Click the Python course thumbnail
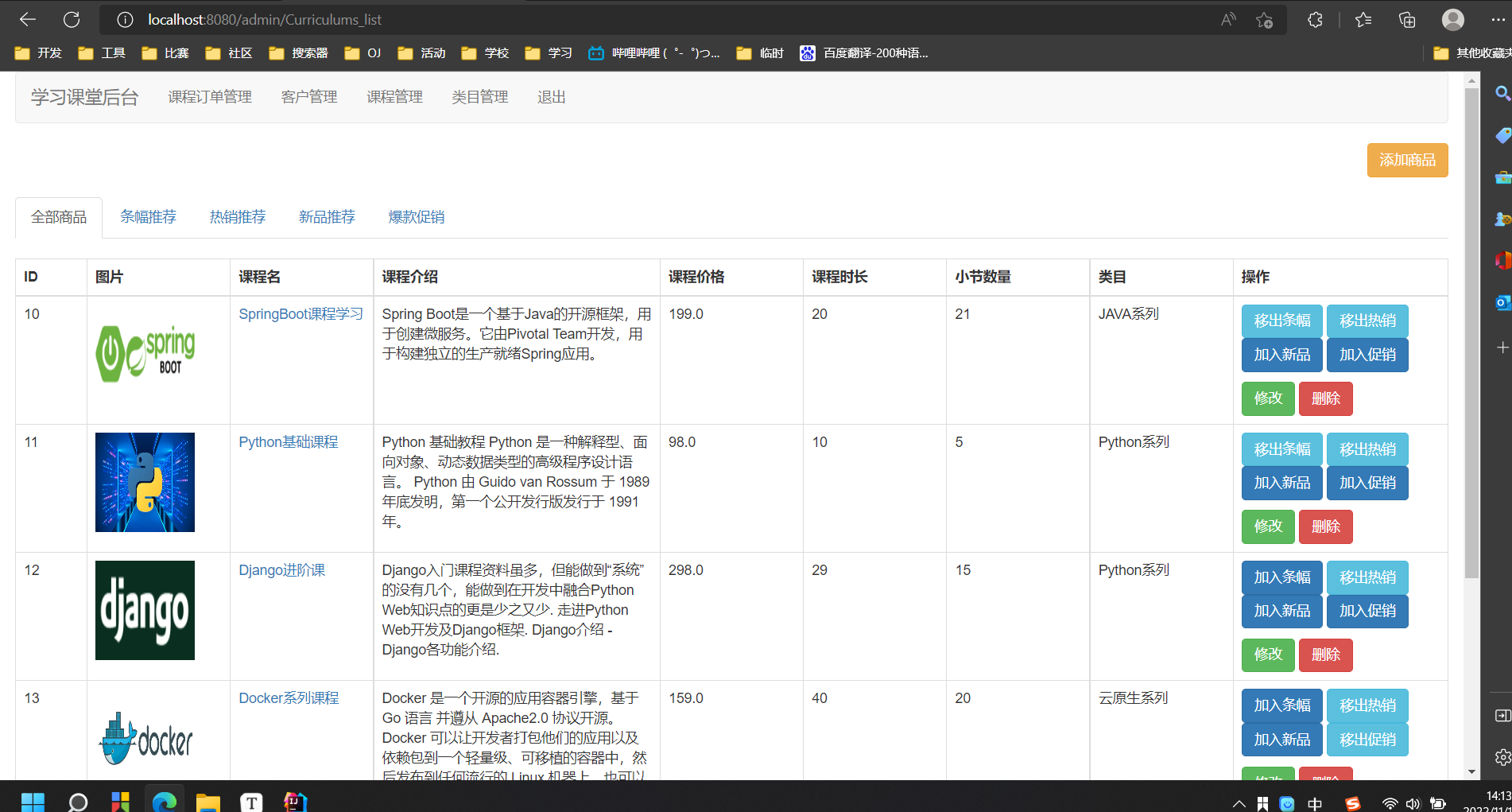 pyautogui.click(x=145, y=482)
